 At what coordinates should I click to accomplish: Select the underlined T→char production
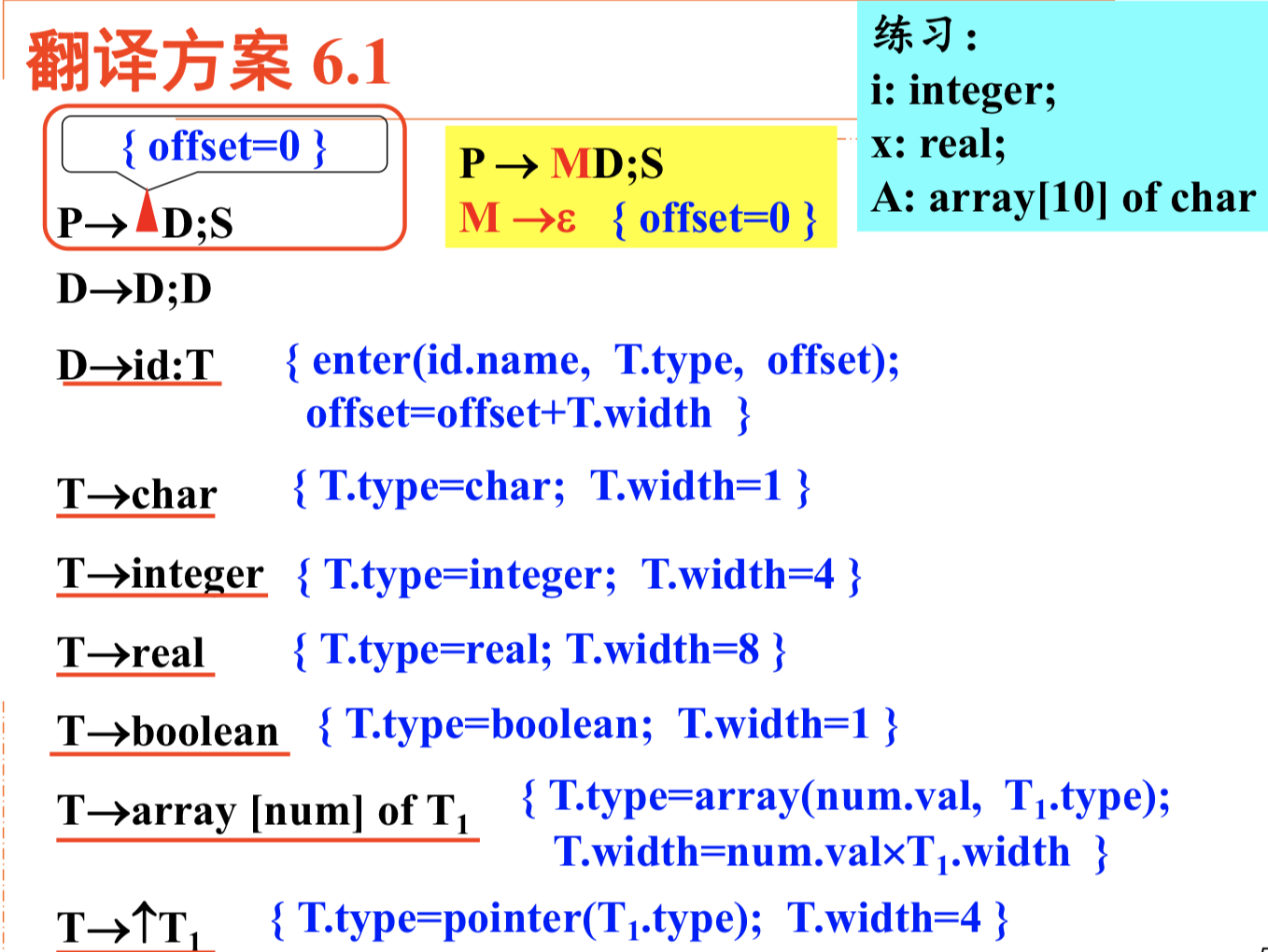tap(136, 495)
